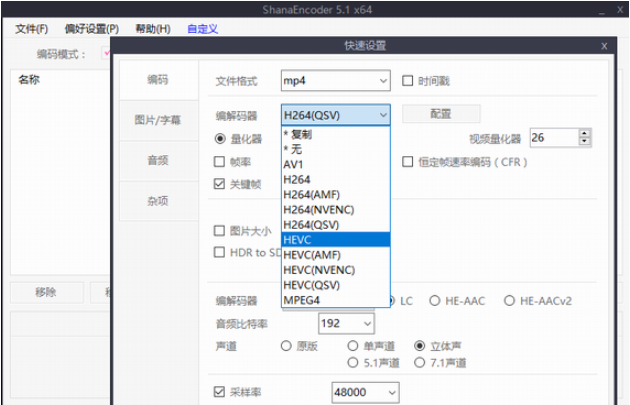630x405 pixels.
Task: Click the 配置 button
Action: click(441, 114)
